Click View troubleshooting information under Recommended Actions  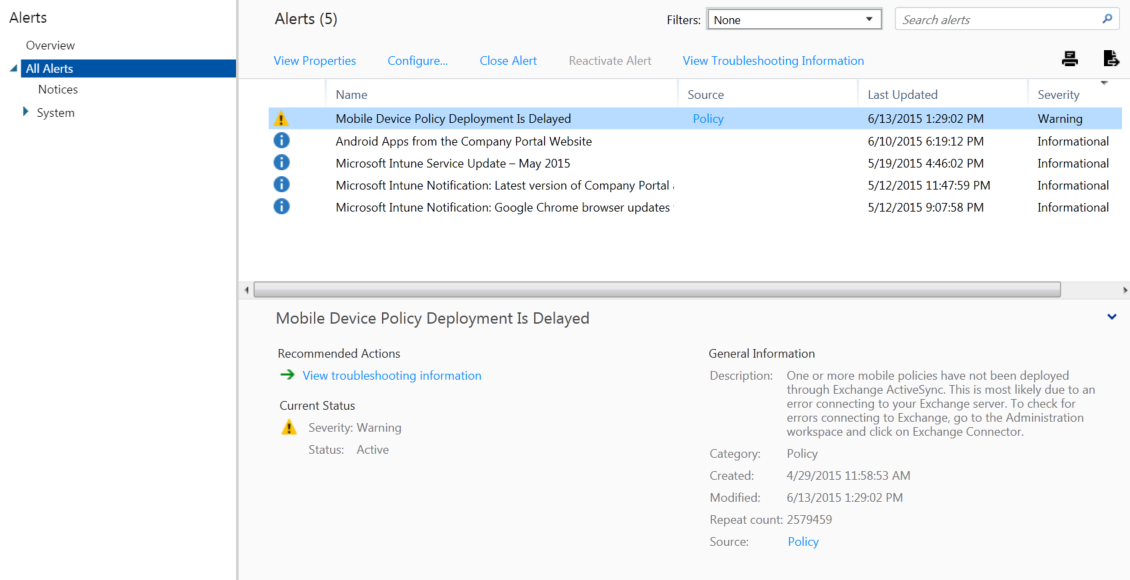[391, 375]
